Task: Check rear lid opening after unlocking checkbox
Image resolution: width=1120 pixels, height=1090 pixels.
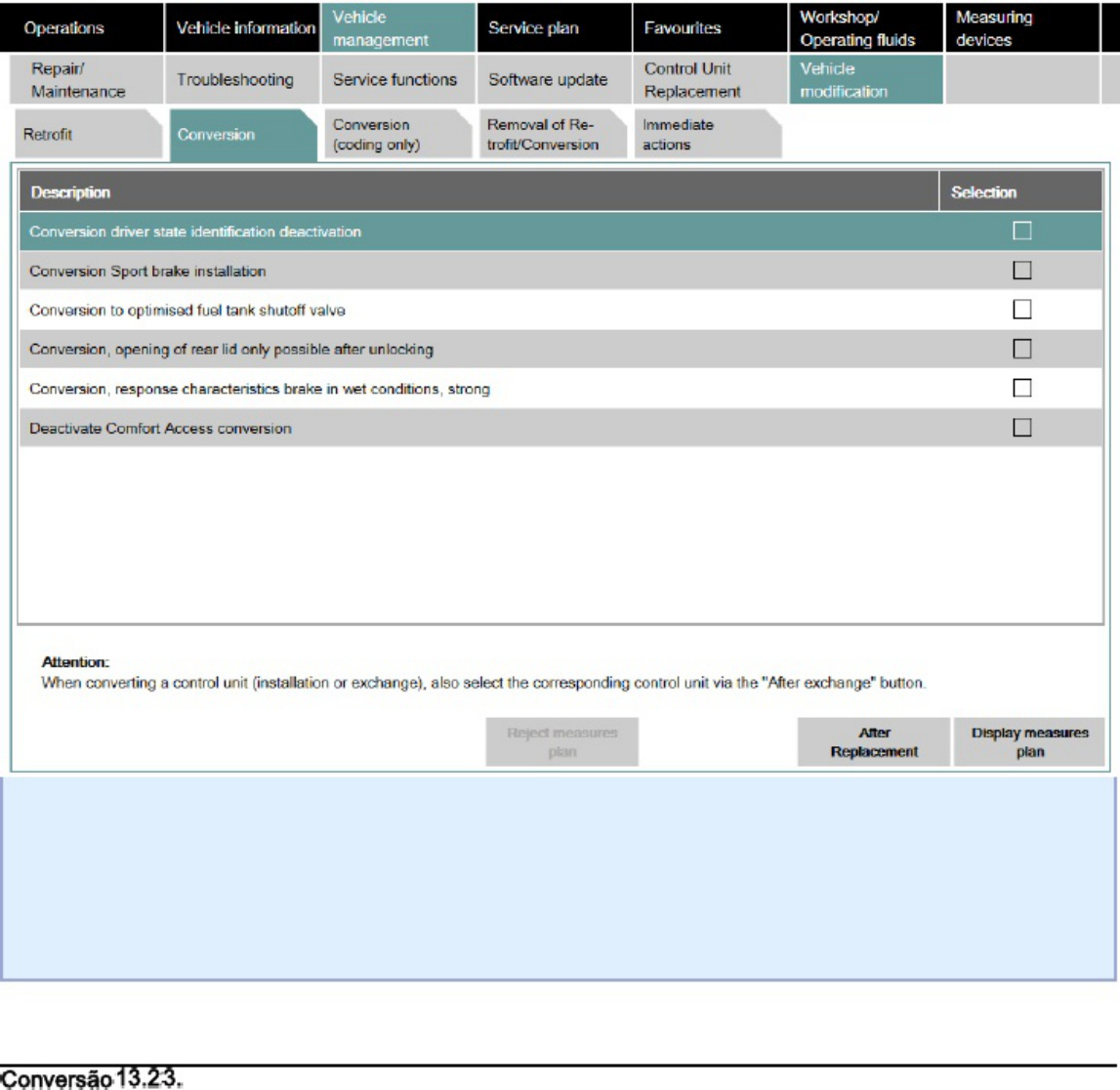Action: point(1022,349)
